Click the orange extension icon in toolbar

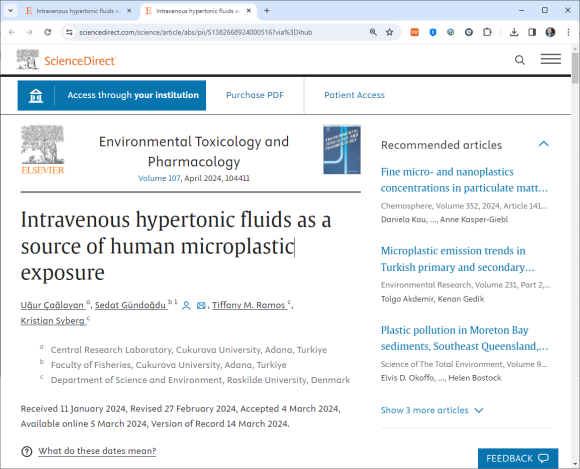point(415,33)
